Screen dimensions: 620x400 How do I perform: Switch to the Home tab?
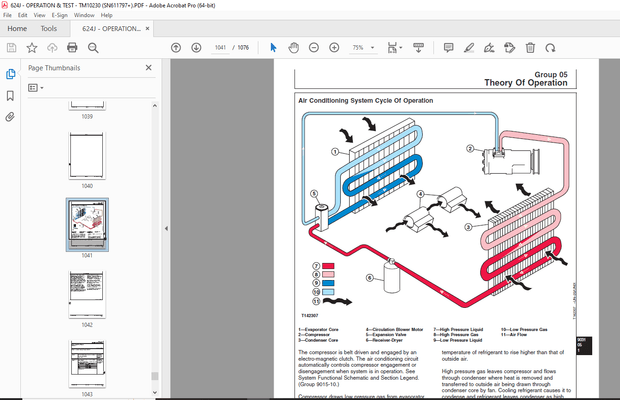tap(17, 28)
